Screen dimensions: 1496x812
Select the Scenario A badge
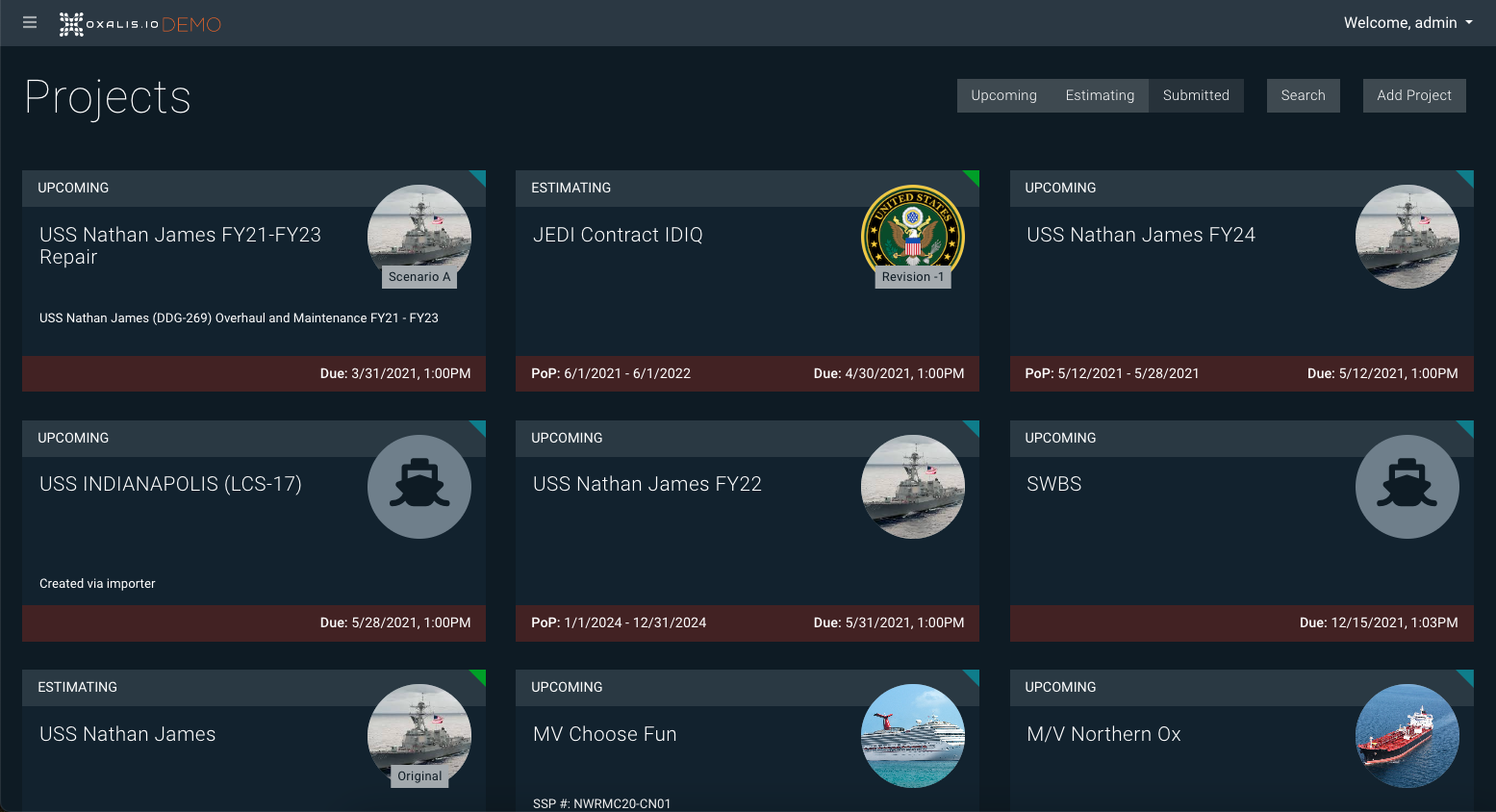[419, 277]
